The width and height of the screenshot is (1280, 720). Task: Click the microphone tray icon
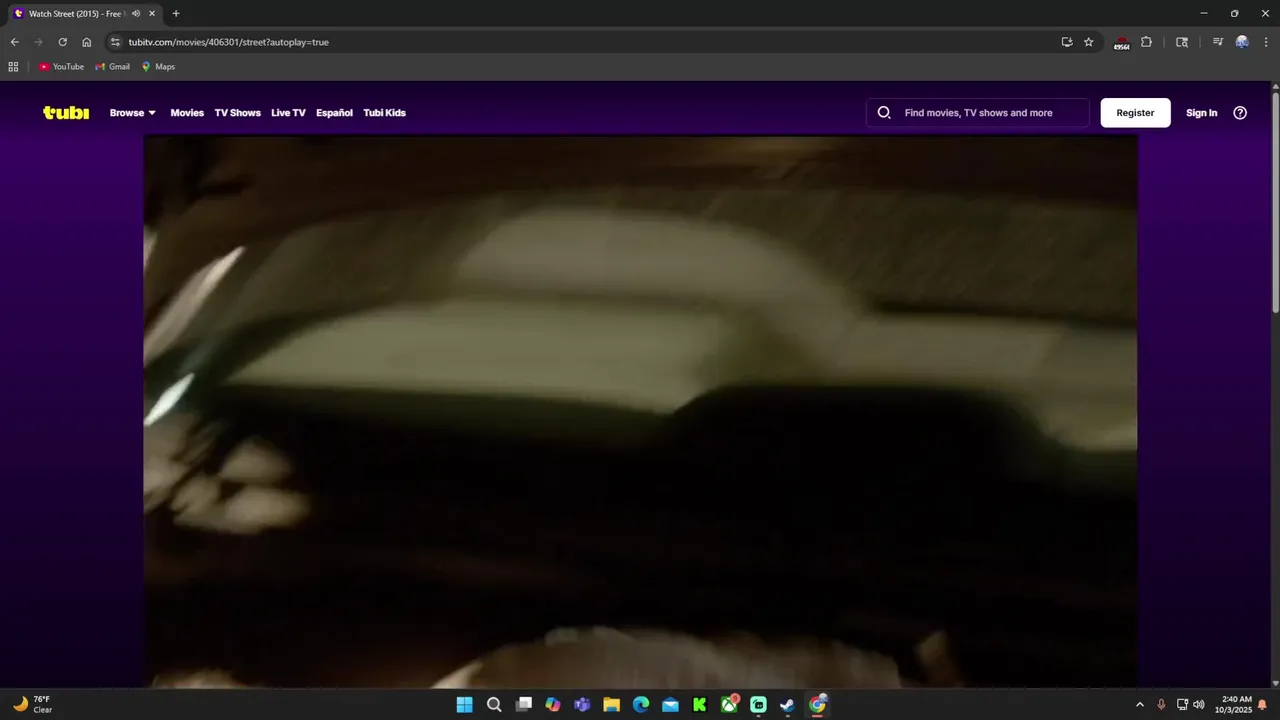1161,705
